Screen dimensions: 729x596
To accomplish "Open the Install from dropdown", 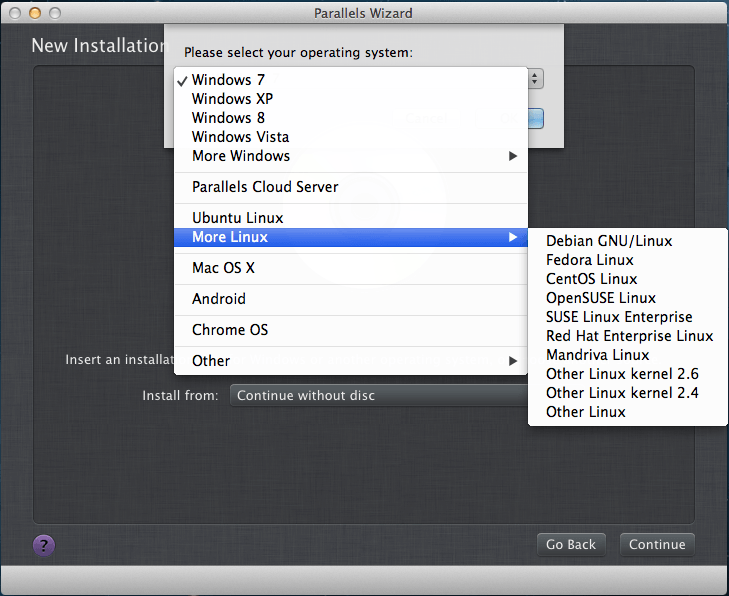I will click(x=379, y=395).
